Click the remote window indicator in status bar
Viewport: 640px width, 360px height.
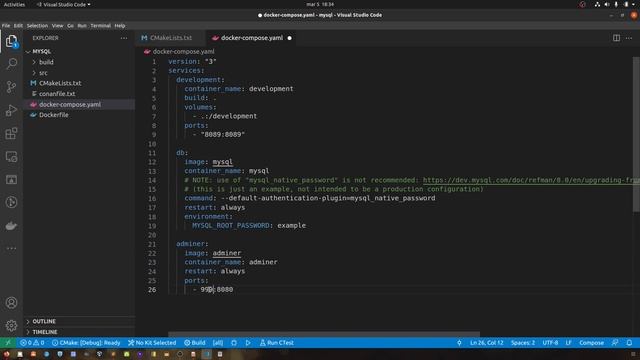click(x=8, y=342)
